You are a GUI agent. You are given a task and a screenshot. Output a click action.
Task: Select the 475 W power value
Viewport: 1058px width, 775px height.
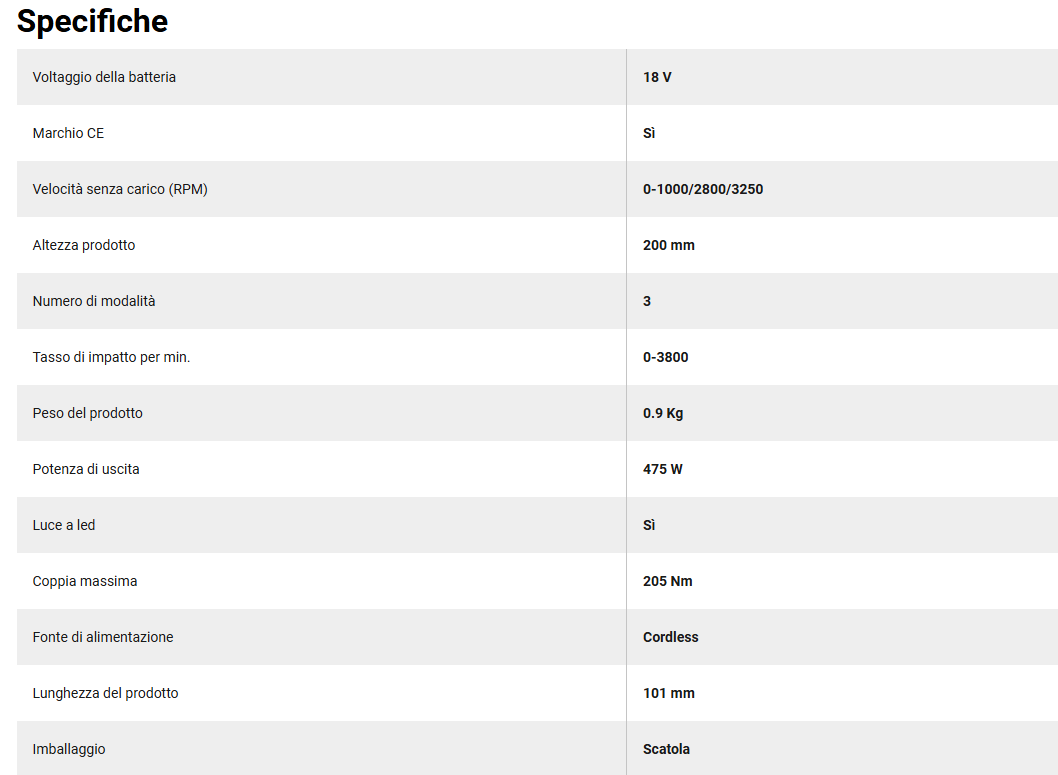pos(663,469)
